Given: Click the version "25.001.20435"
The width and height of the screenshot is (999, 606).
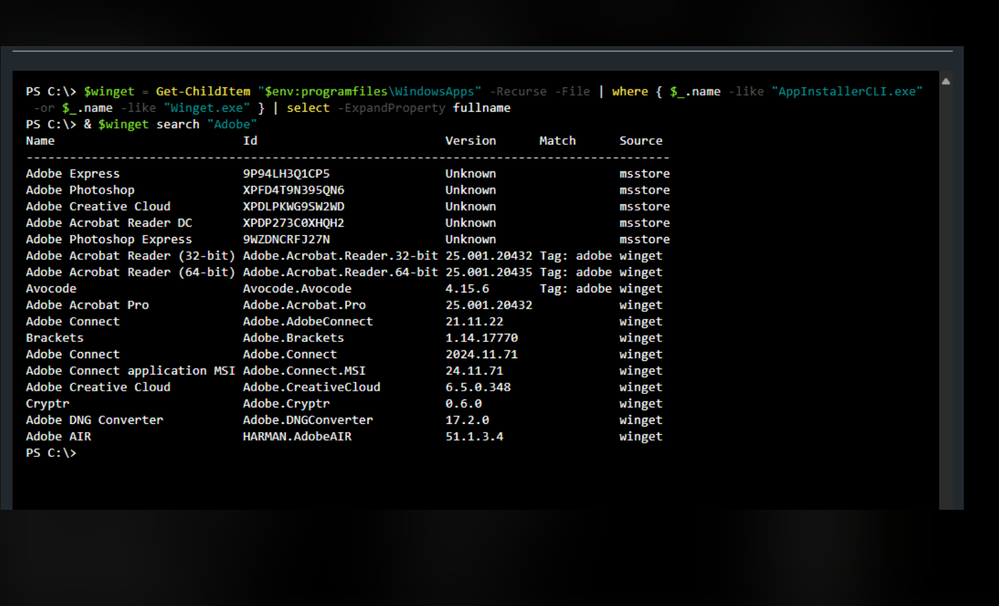Looking at the screenshot, I should pyautogui.click(x=489, y=273).
